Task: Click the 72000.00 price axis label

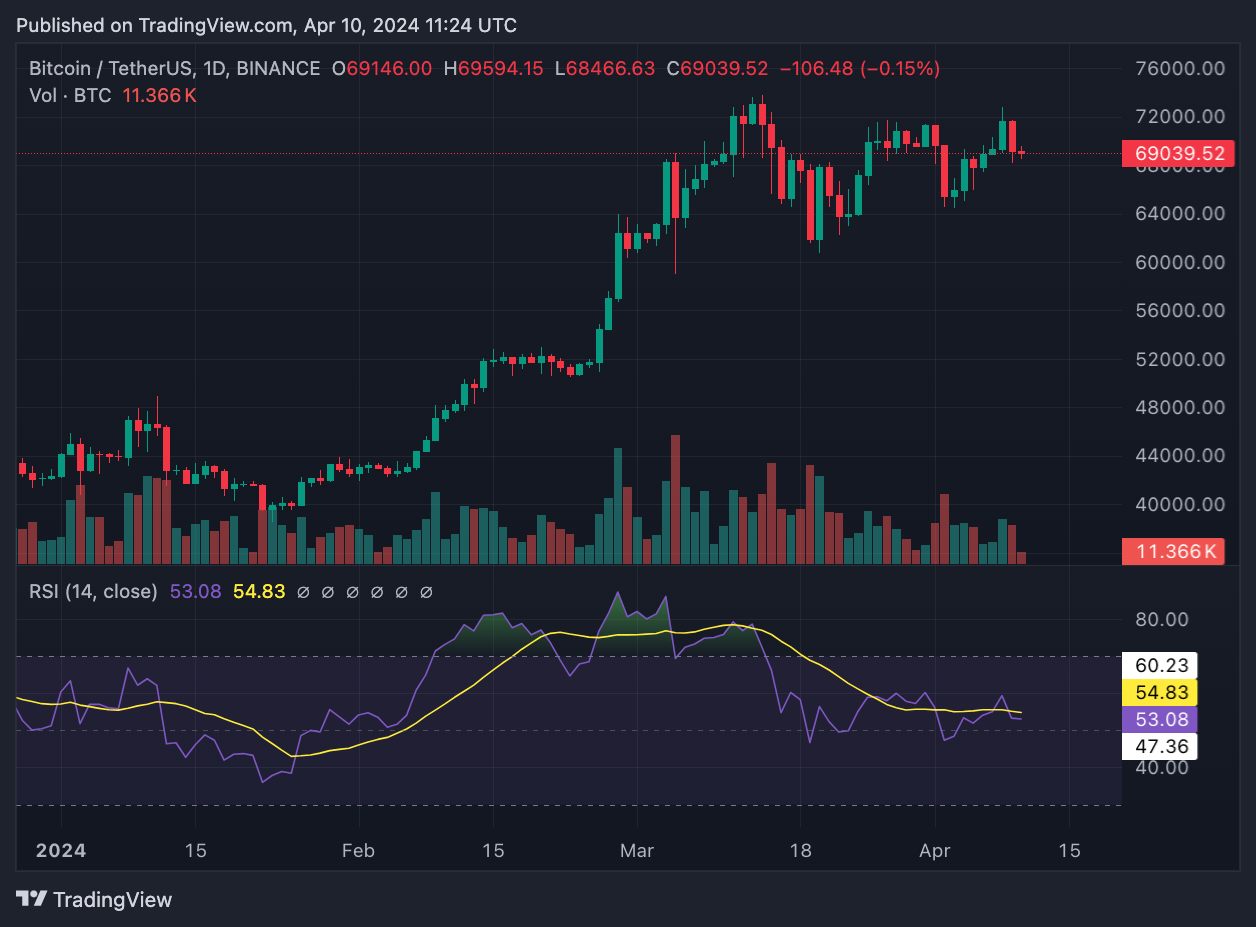Action: click(x=1179, y=116)
